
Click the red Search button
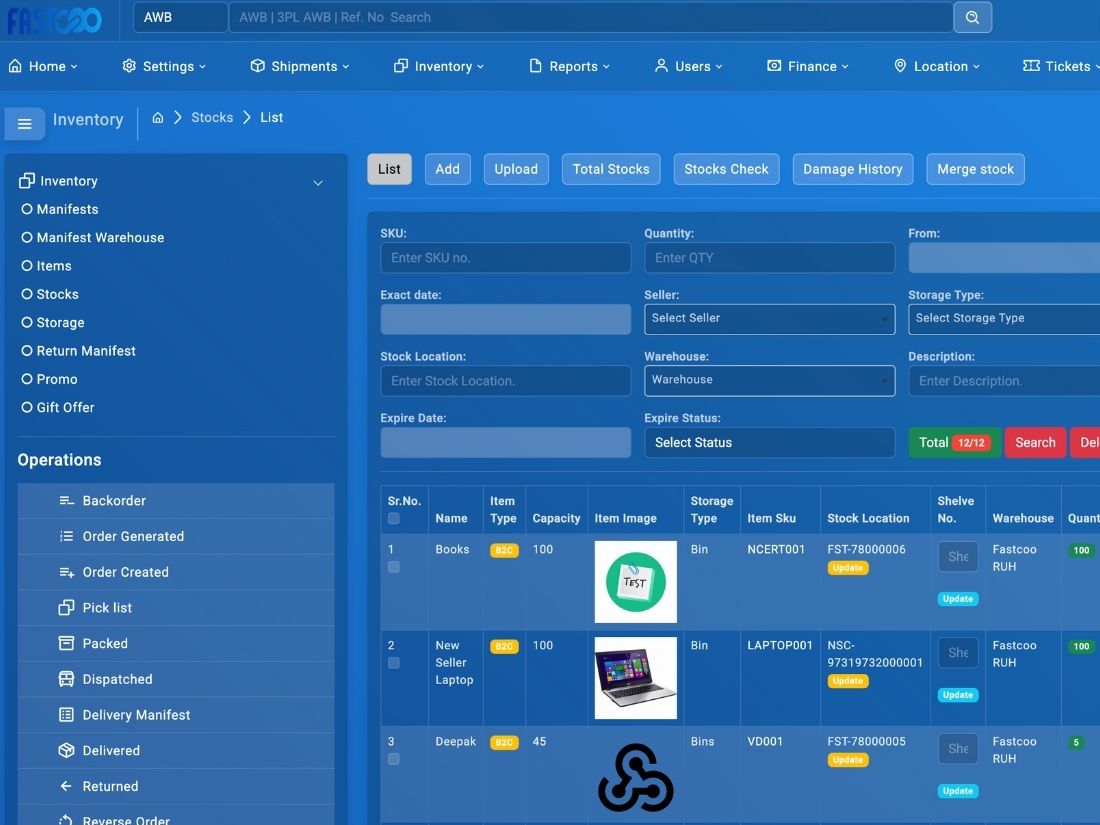click(1035, 442)
